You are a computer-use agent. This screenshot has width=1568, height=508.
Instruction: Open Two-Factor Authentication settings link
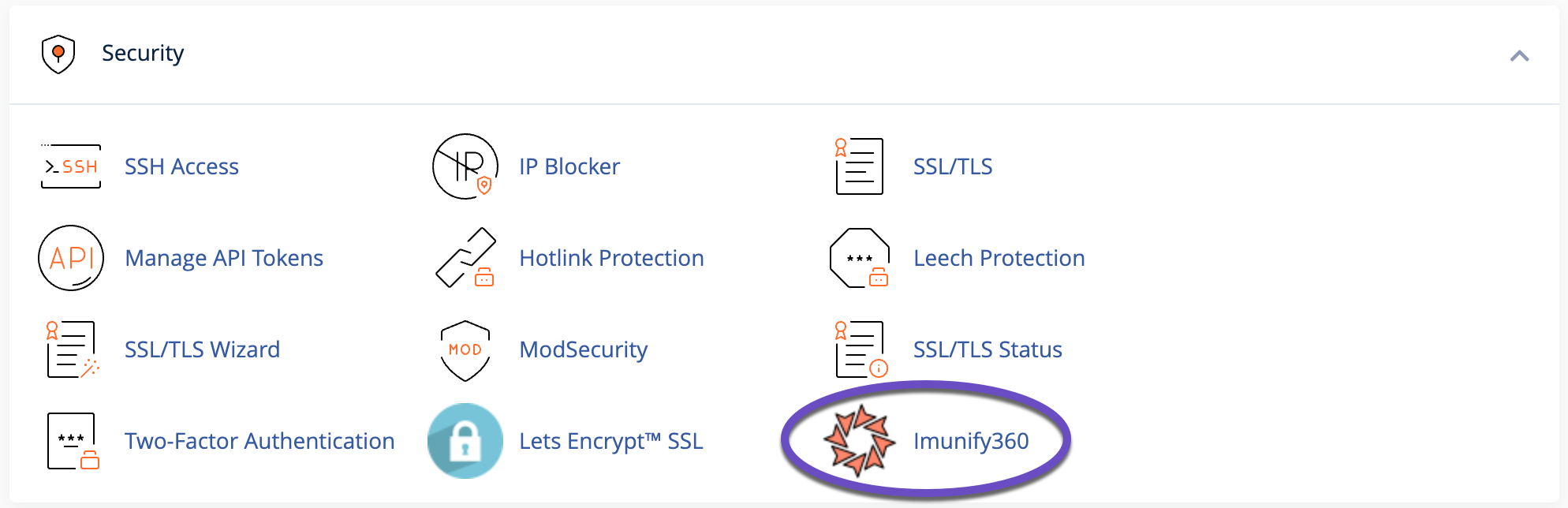click(259, 441)
